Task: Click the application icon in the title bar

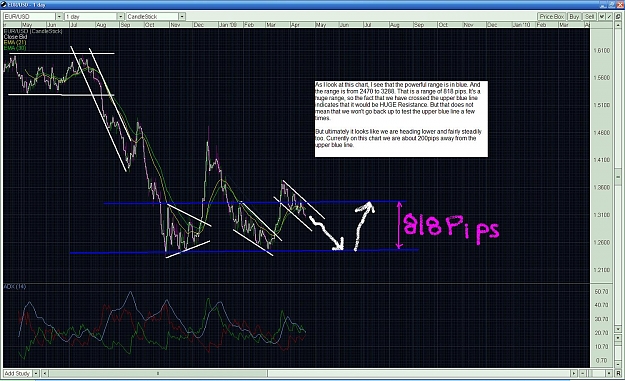Action: (x=4, y=5)
